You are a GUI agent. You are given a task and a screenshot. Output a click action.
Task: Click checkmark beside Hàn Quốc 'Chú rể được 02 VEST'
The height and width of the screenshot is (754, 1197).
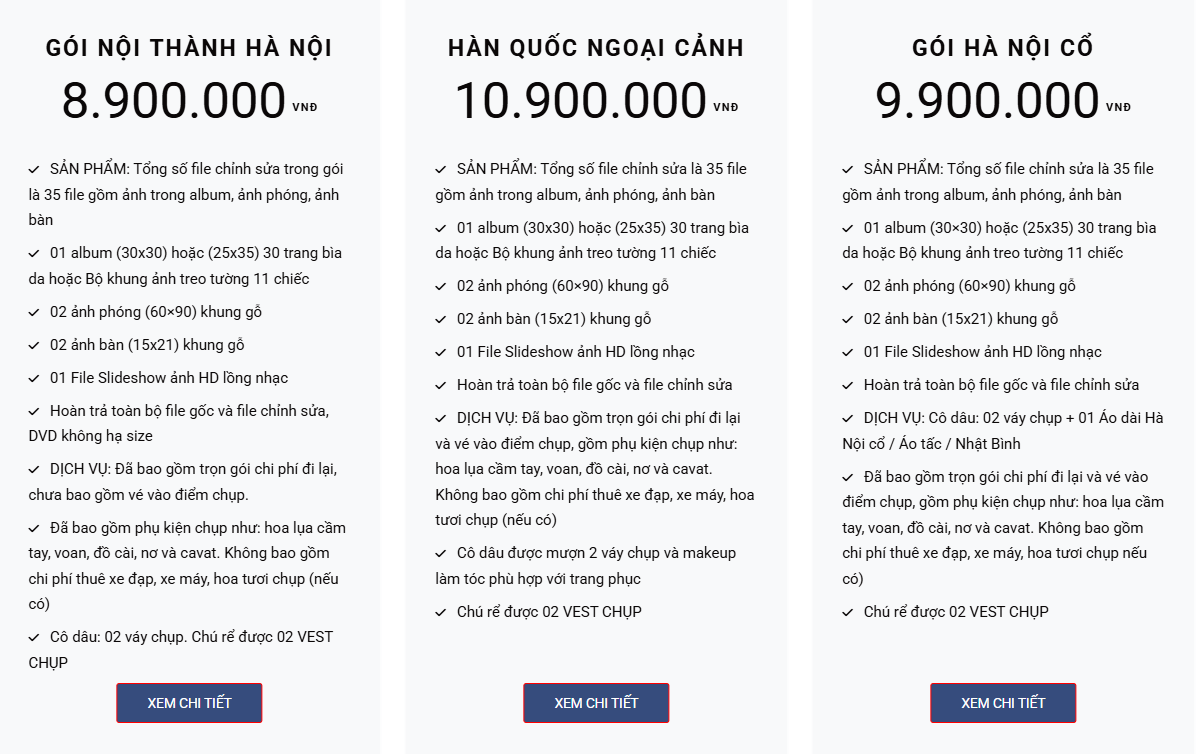(x=441, y=612)
